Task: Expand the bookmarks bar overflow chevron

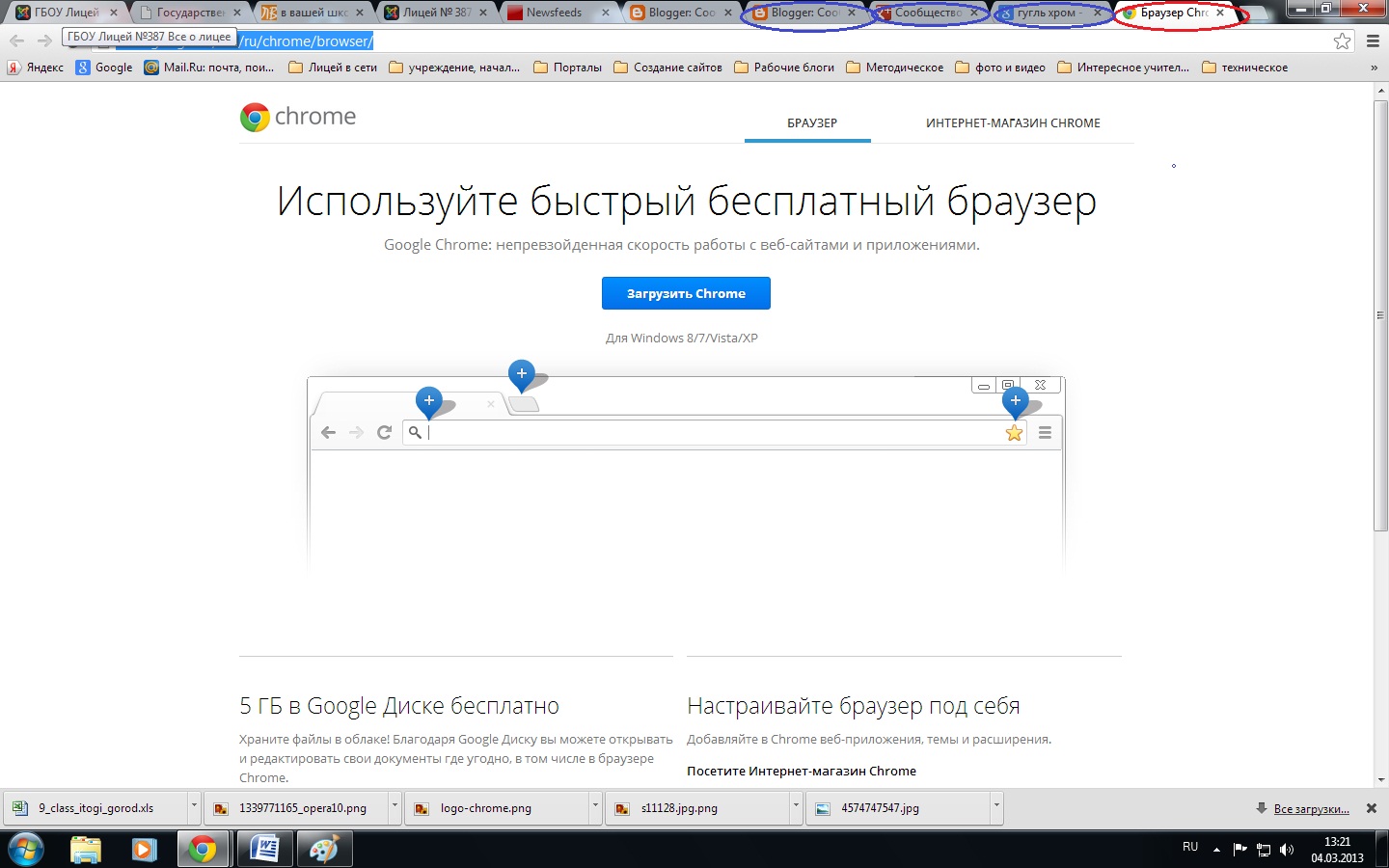Action: (x=1374, y=68)
